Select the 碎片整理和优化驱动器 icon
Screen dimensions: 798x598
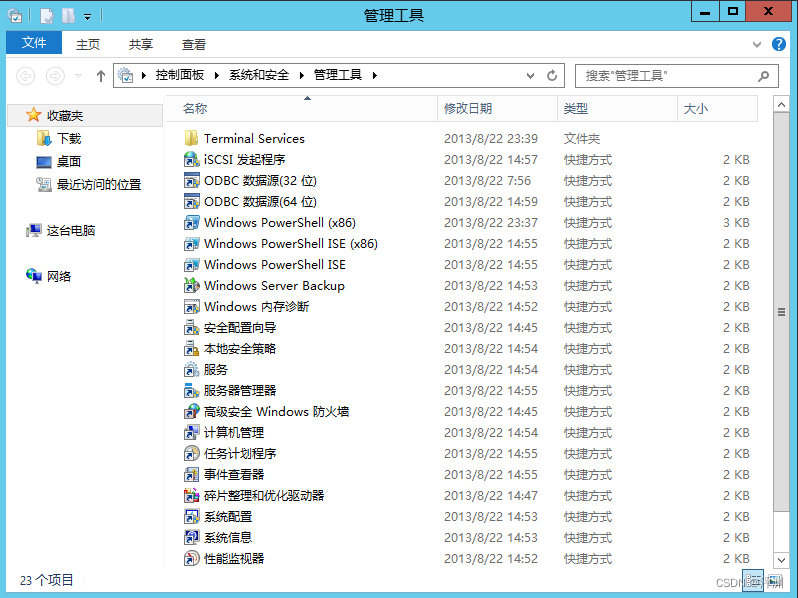coord(191,495)
